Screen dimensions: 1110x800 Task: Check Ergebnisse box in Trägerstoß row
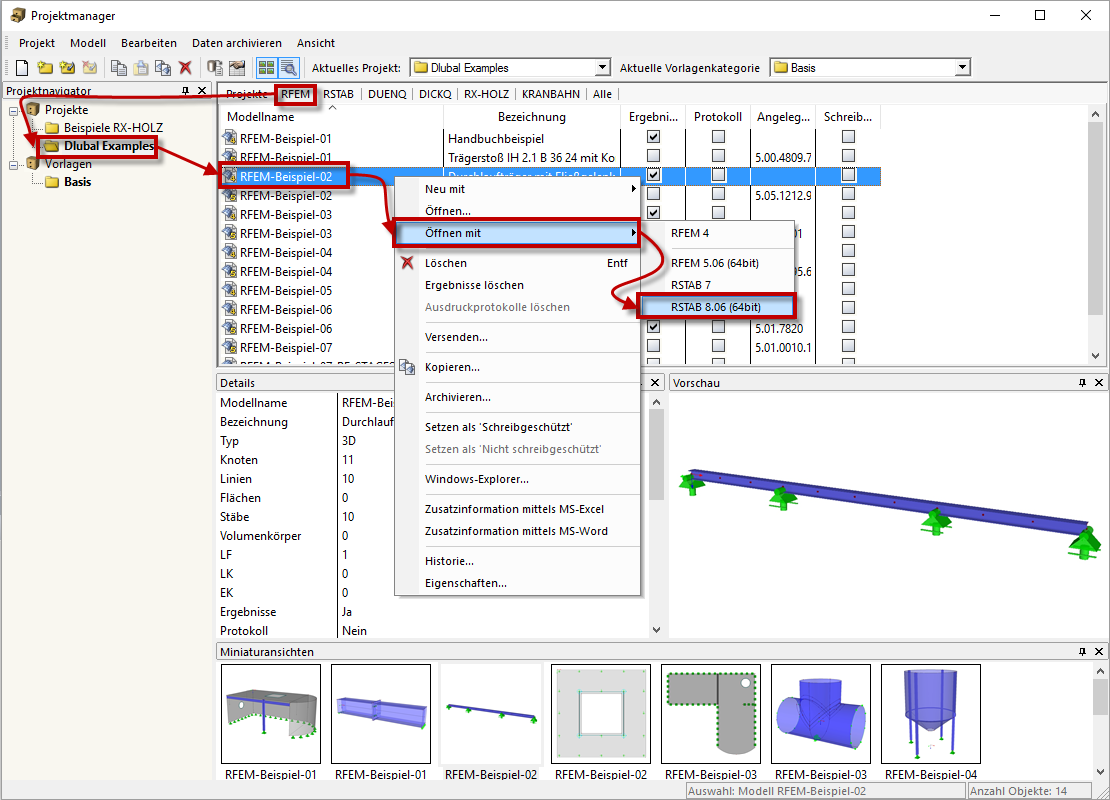pyautogui.click(x=653, y=156)
